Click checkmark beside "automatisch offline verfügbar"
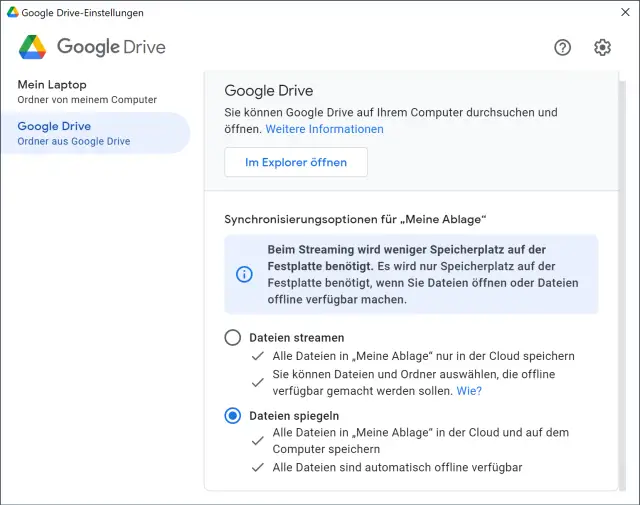Viewport: 640px width, 505px height. 258,467
